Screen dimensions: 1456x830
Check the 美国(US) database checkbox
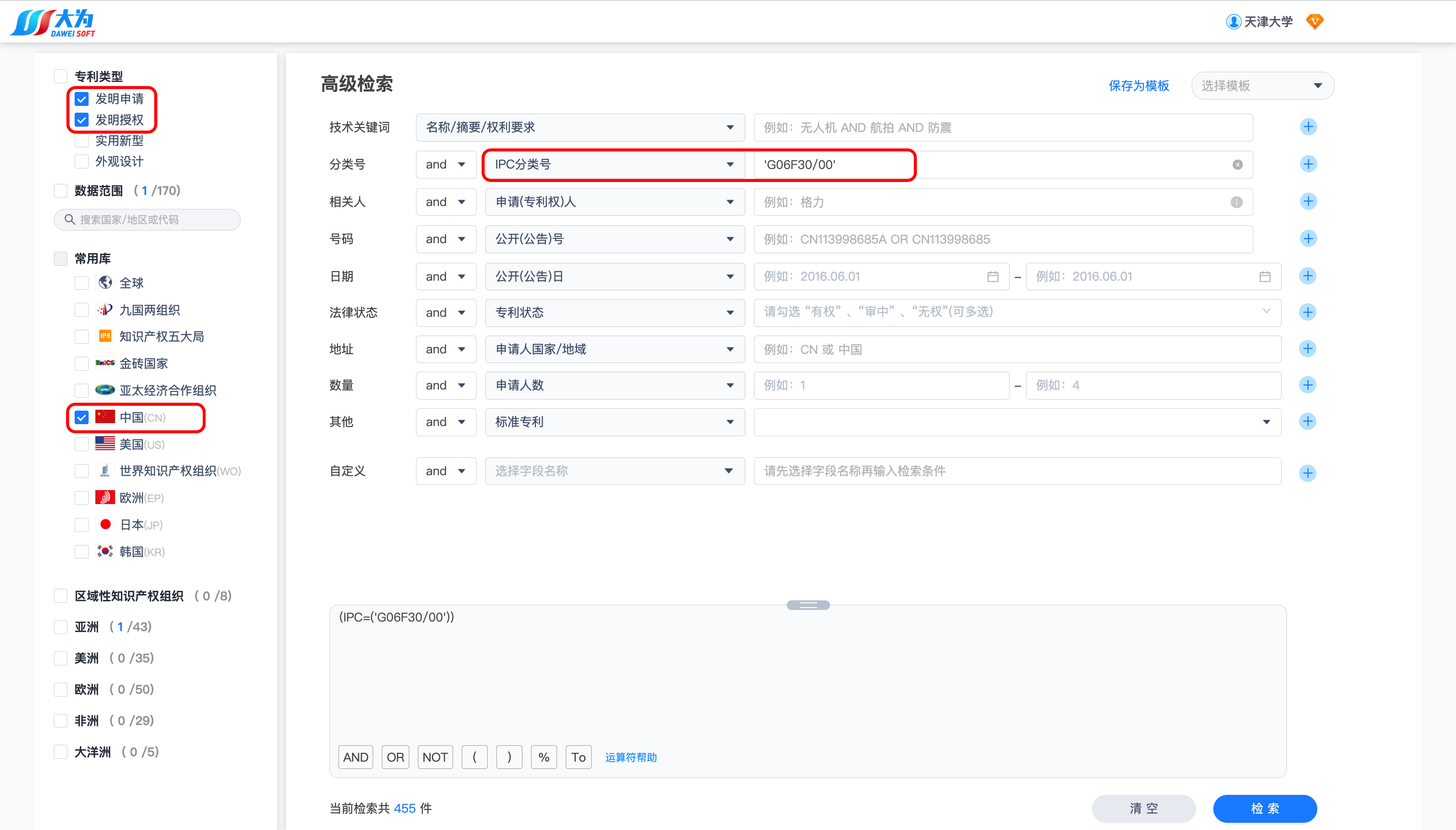pos(81,444)
